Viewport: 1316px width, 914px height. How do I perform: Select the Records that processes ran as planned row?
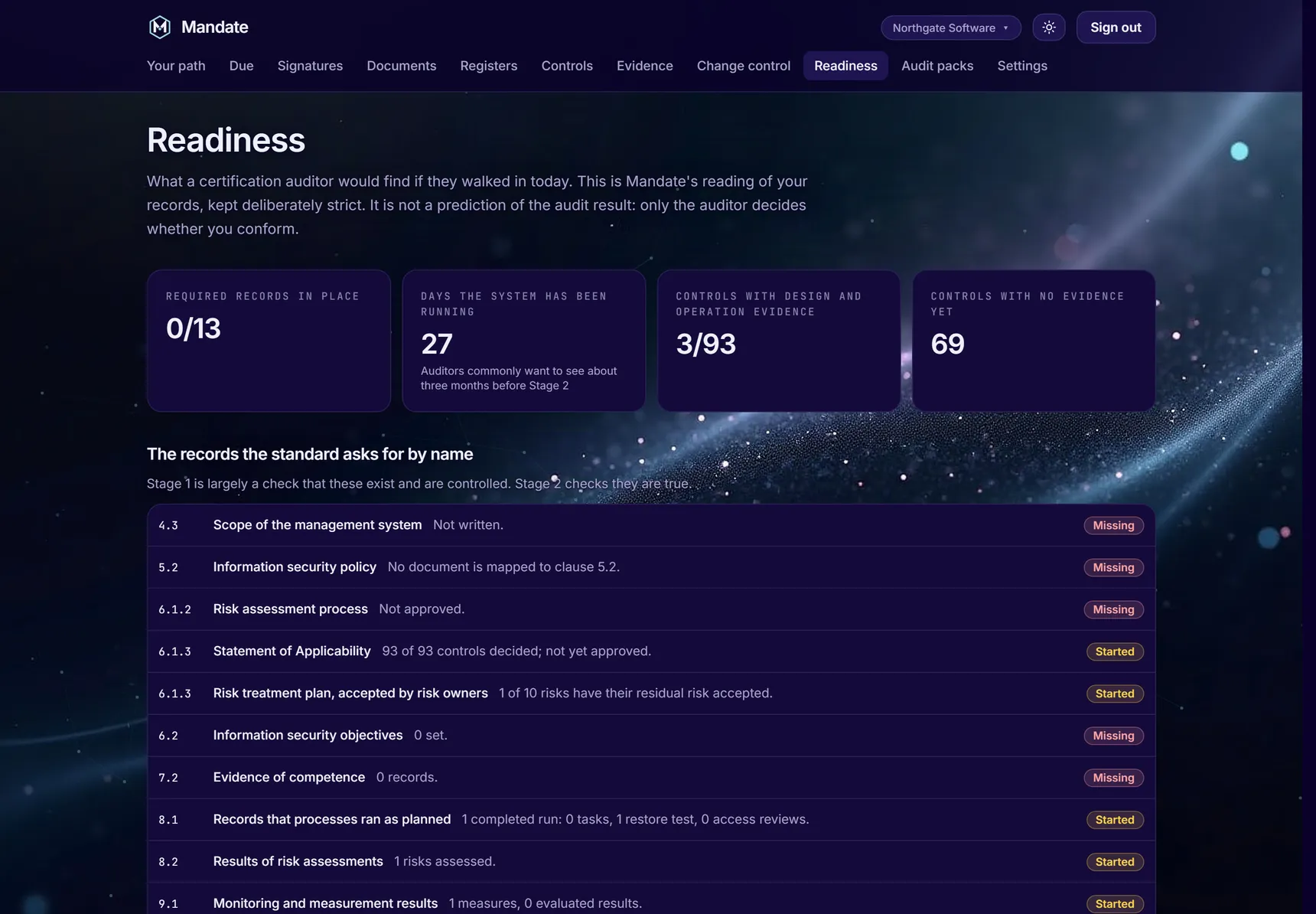tap(651, 820)
